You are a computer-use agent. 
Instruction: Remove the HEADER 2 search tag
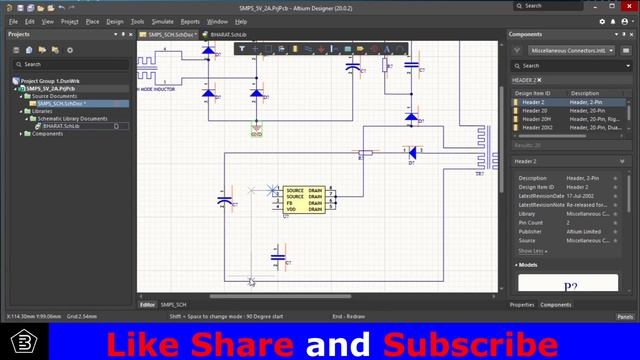click(x=539, y=80)
